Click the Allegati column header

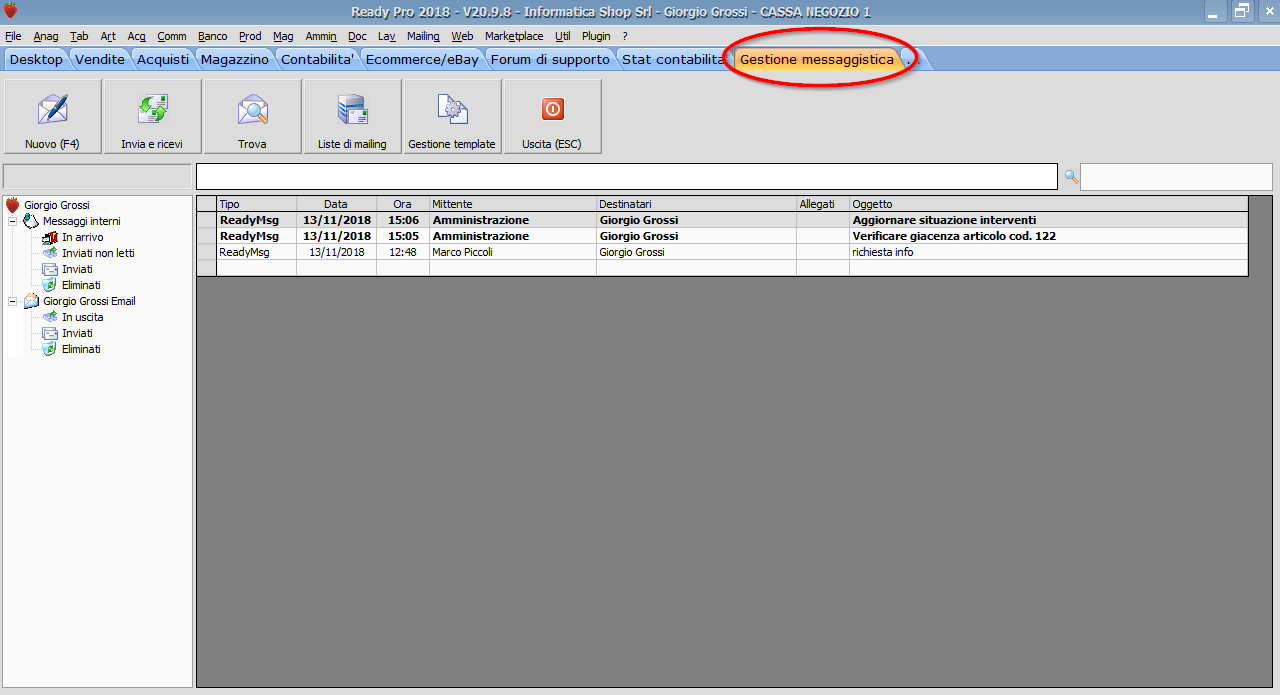tap(823, 204)
